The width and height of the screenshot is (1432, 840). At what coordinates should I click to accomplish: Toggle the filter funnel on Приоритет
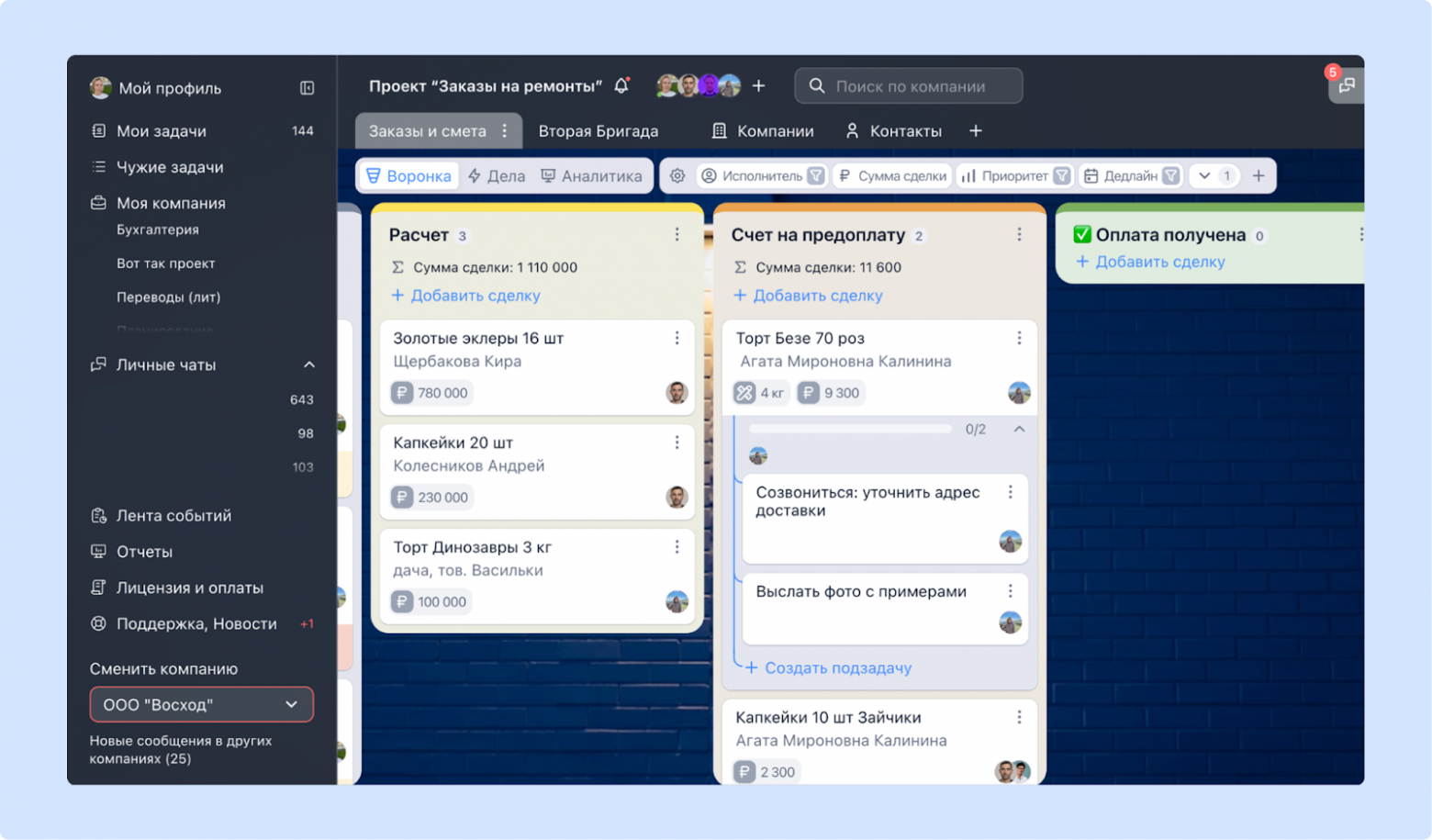point(1062,175)
